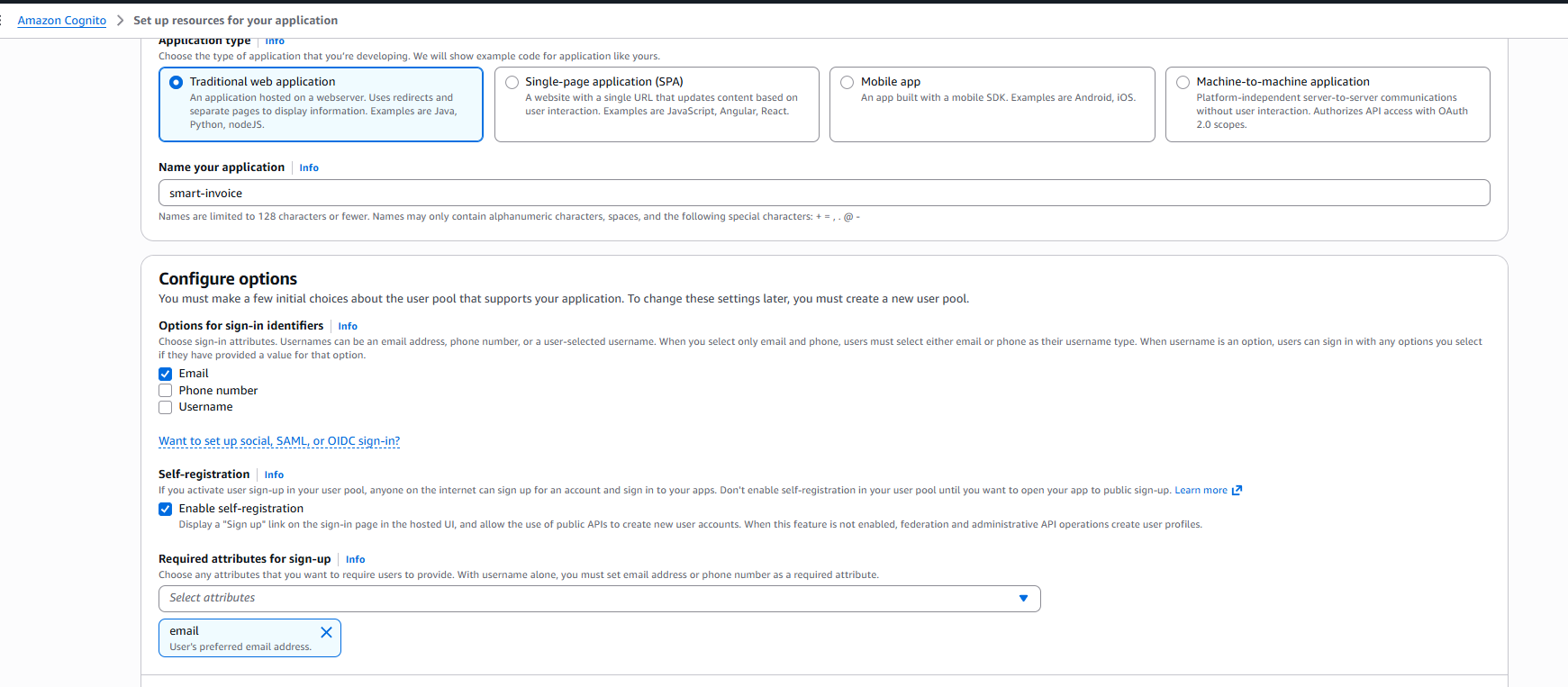The image size is (1568, 687).
Task: View Info for Required attributes for sign-up
Action: 356,559
